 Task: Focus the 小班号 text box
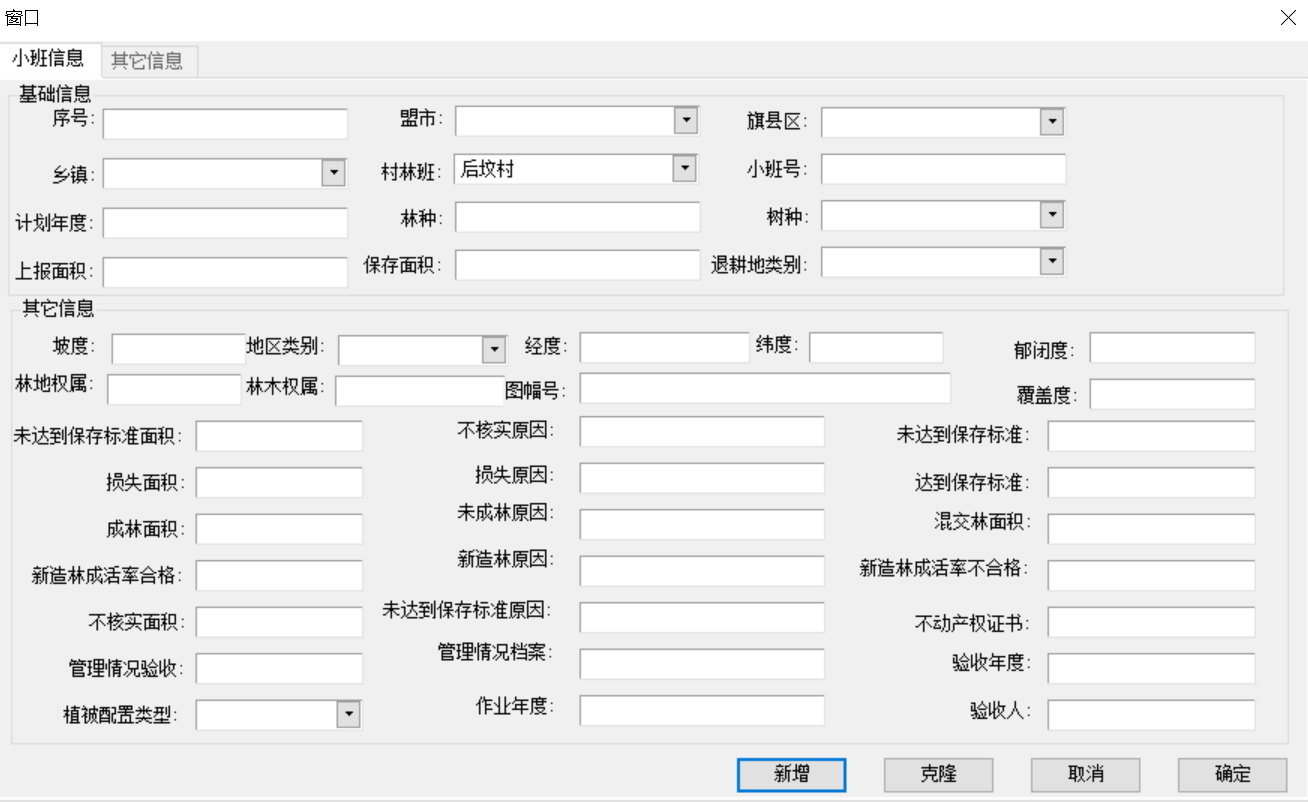pos(943,169)
